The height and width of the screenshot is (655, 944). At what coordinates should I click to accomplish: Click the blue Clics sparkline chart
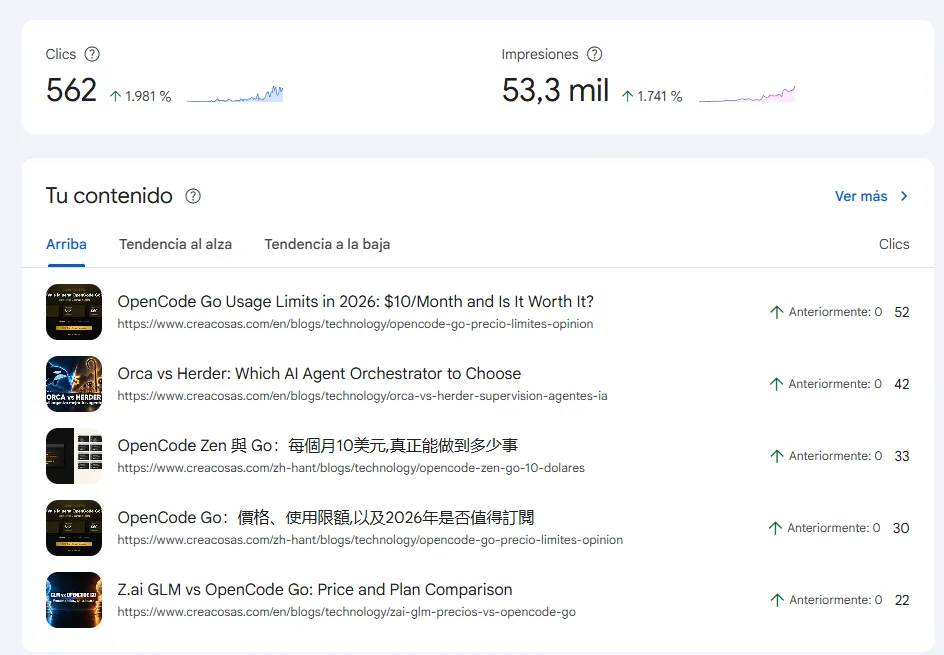pos(235,94)
